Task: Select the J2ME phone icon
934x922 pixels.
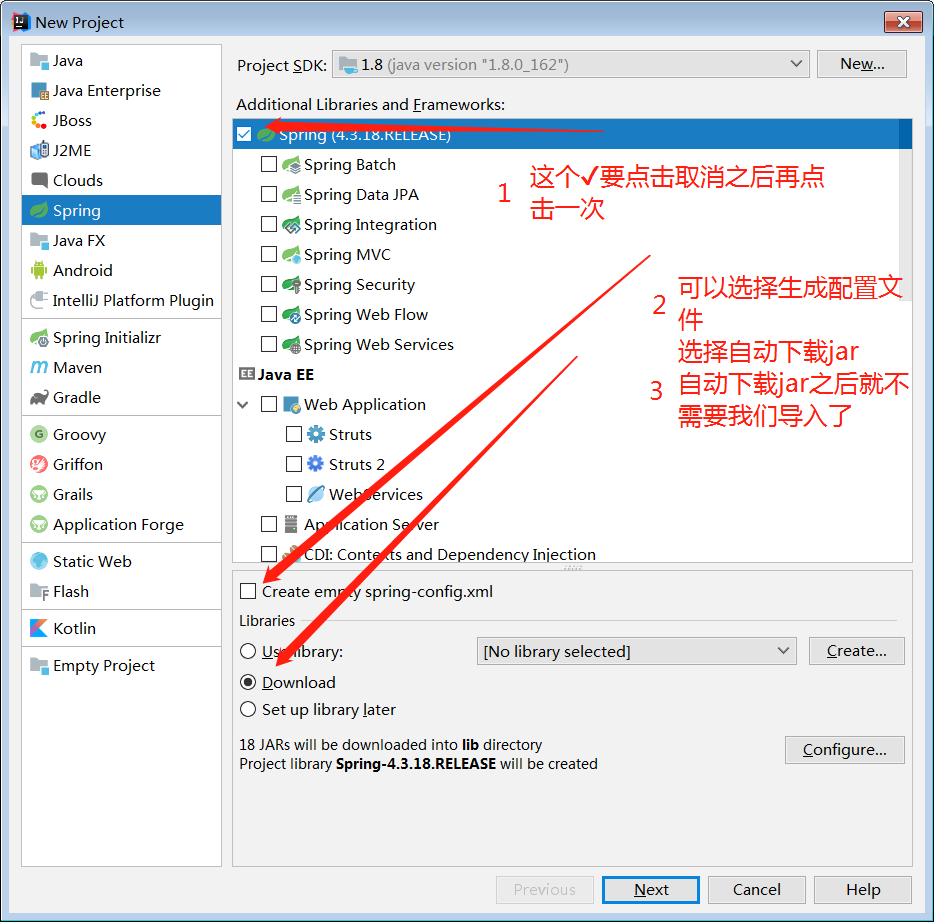Action: point(39,150)
